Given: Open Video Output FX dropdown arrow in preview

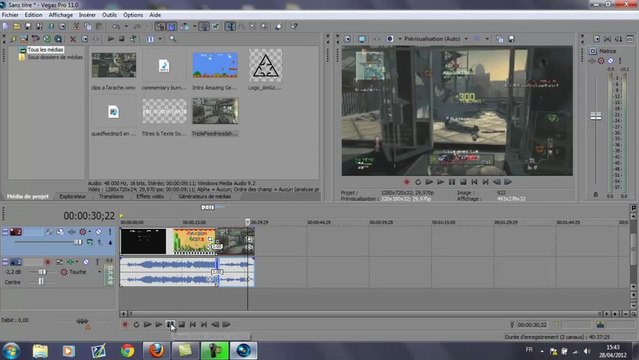Looking at the screenshot, I should click(x=399, y=39).
